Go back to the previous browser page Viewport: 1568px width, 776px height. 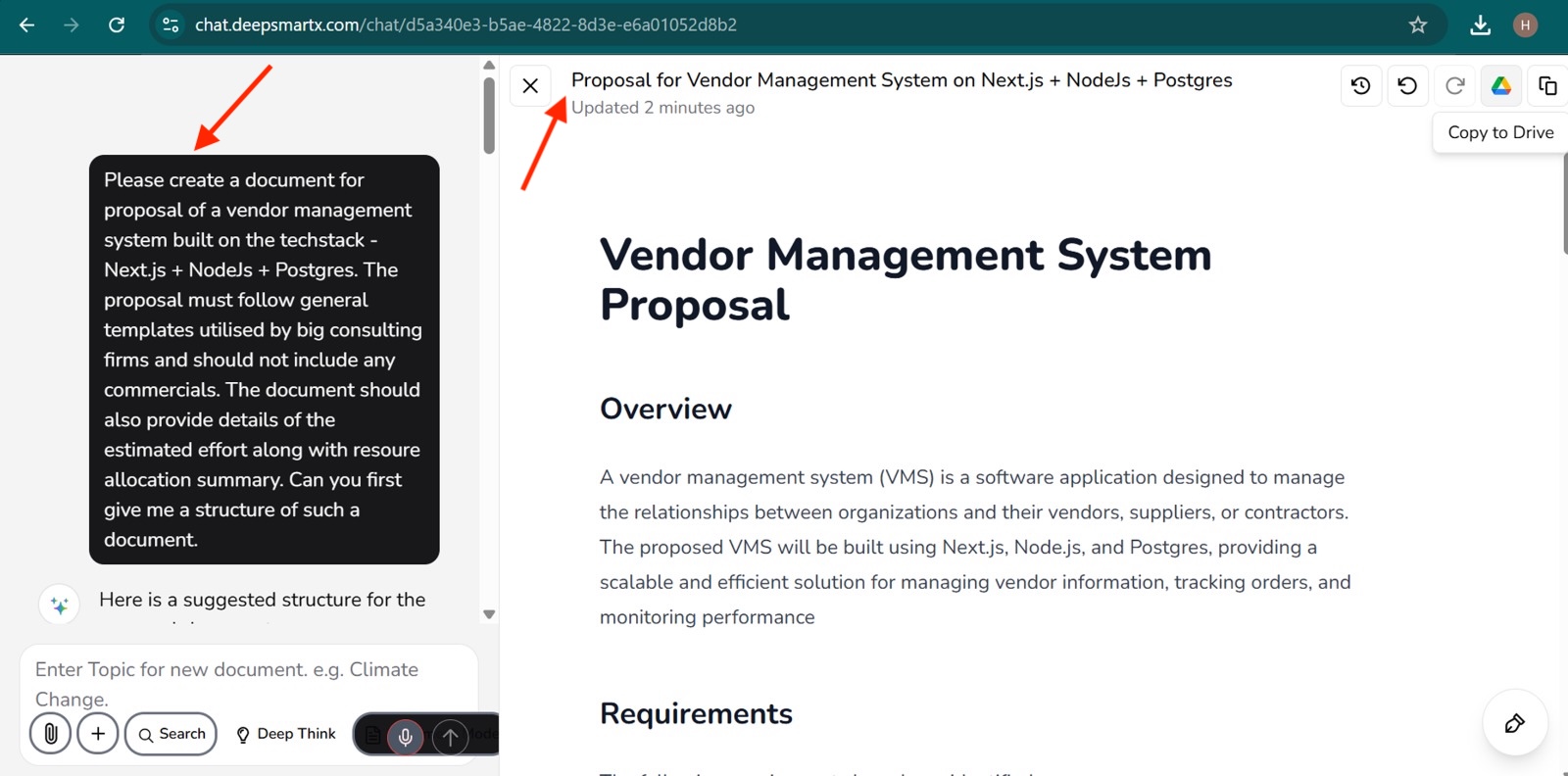(x=27, y=25)
